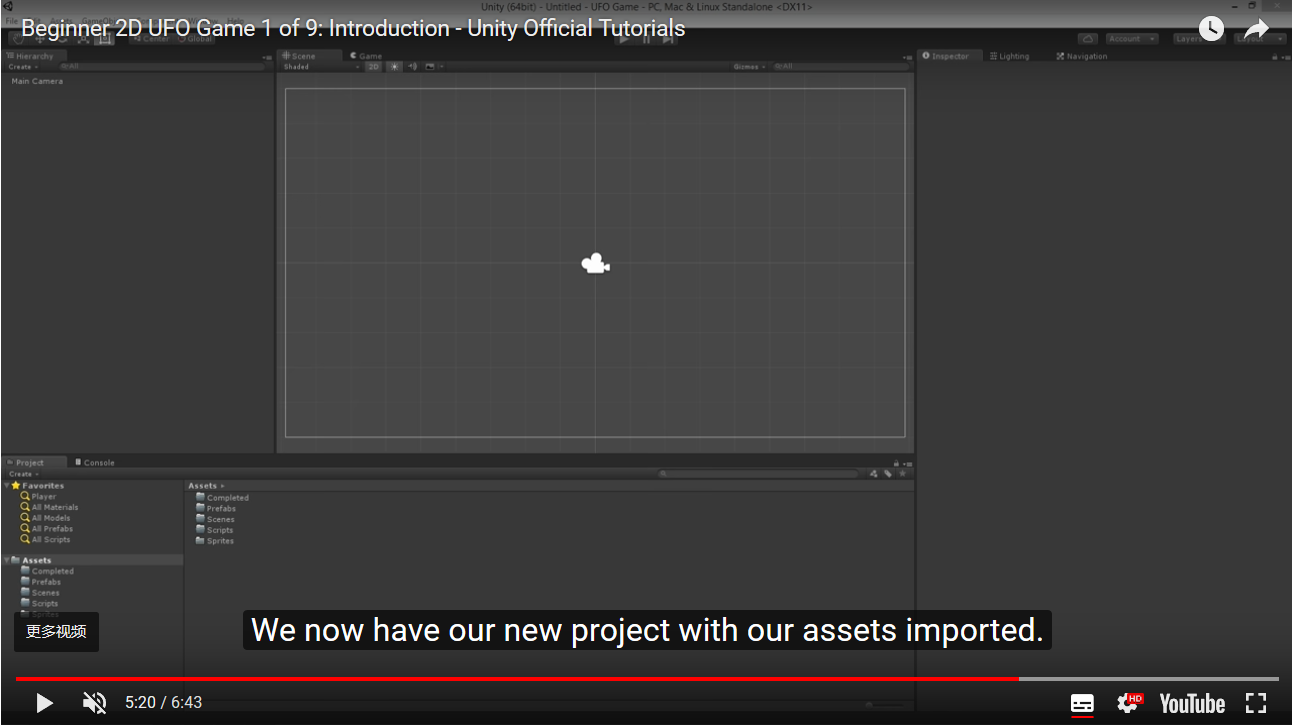The height and width of the screenshot is (725, 1292).
Task: Switch to the Console tab
Action: [95, 463]
